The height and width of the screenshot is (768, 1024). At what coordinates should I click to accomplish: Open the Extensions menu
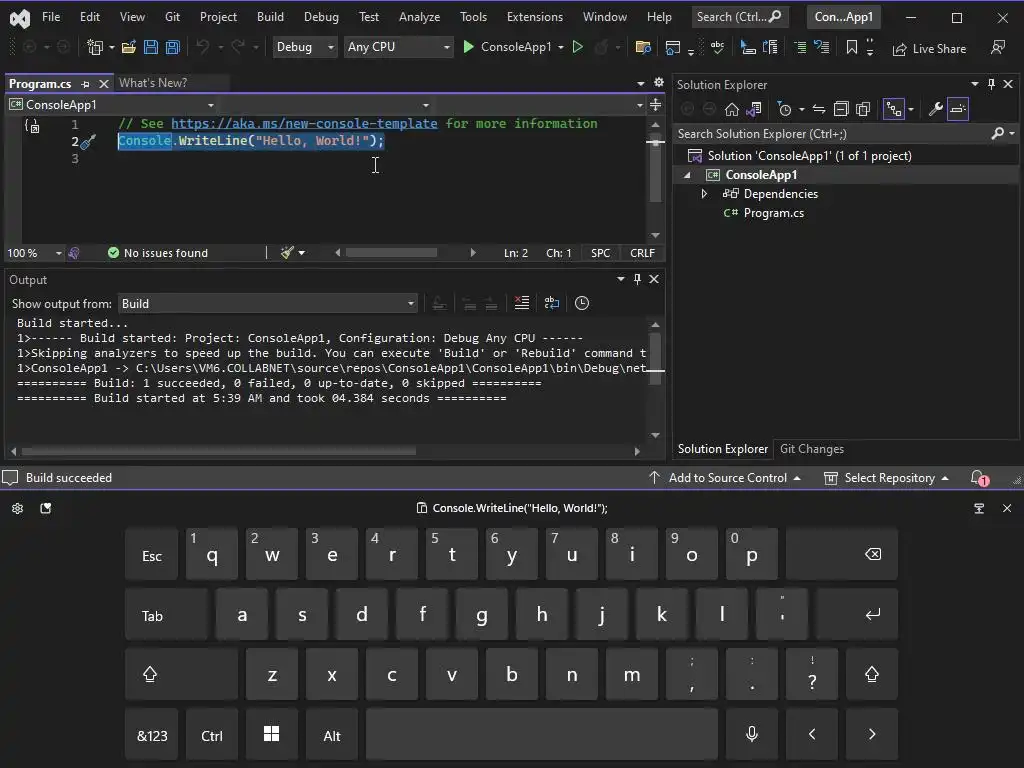[x=535, y=17]
